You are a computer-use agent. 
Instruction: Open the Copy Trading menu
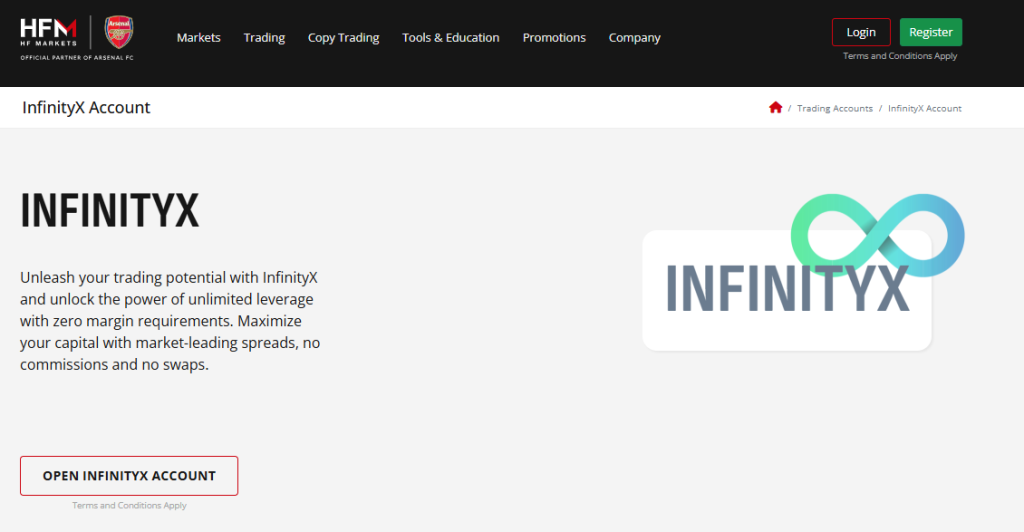pyautogui.click(x=344, y=38)
